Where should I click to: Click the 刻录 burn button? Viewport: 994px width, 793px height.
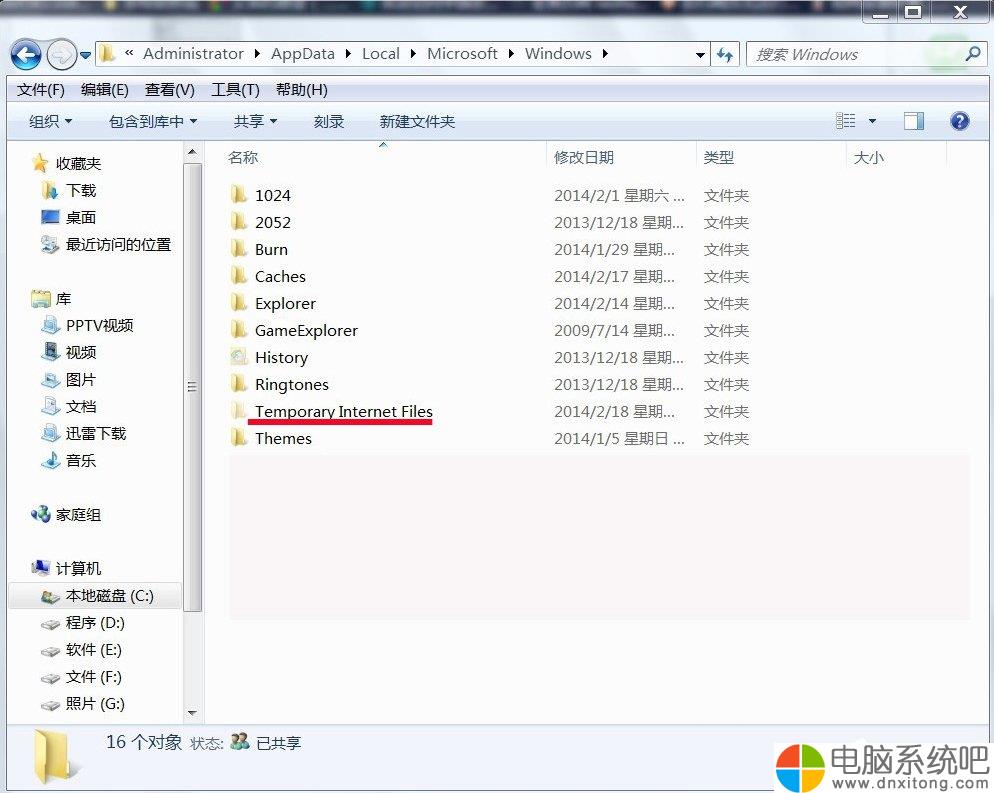pos(328,121)
